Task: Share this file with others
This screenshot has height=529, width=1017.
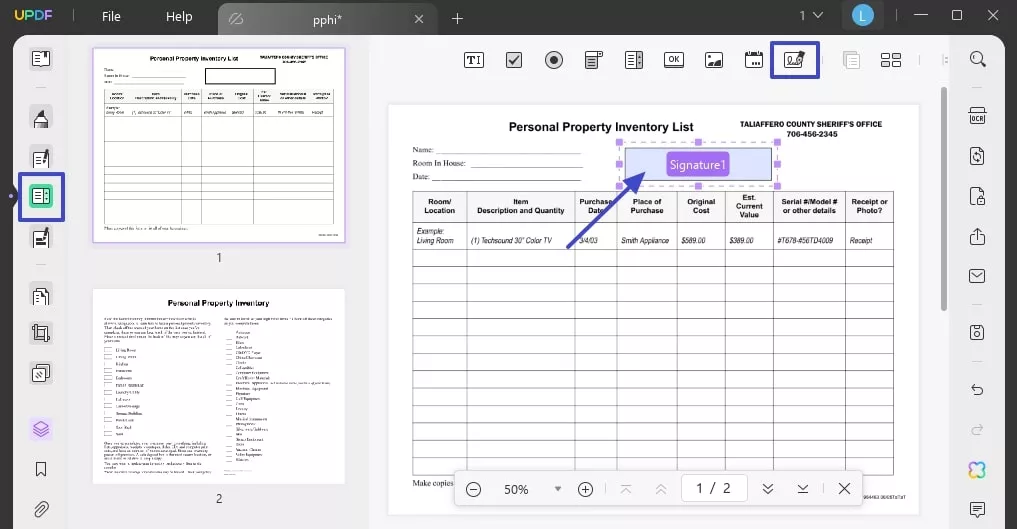Action: [x=977, y=237]
